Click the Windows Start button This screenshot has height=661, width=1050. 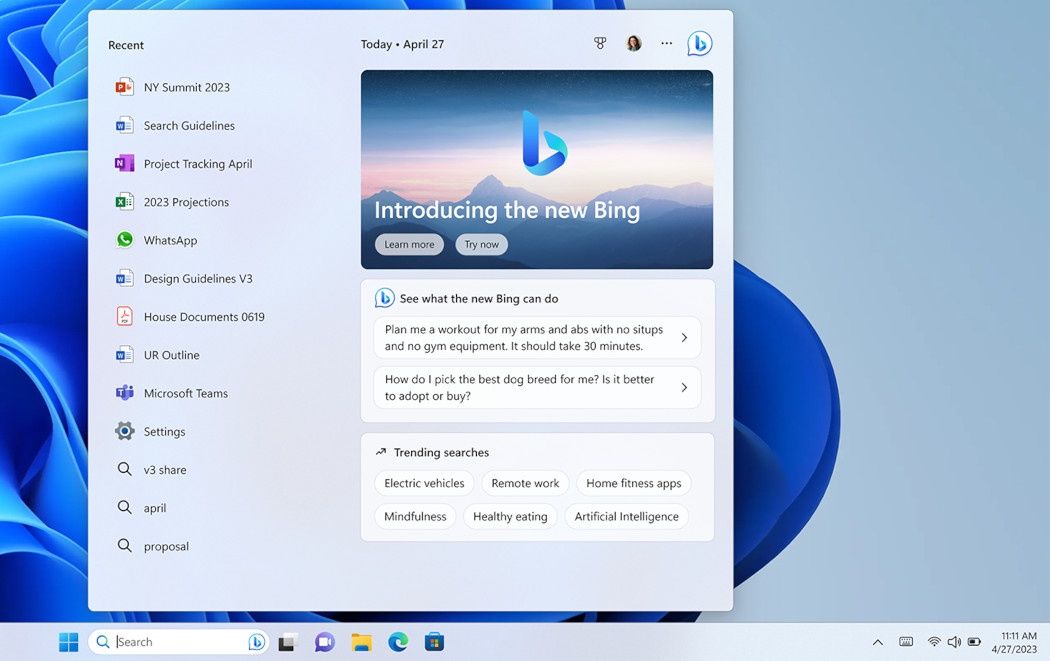(68, 642)
